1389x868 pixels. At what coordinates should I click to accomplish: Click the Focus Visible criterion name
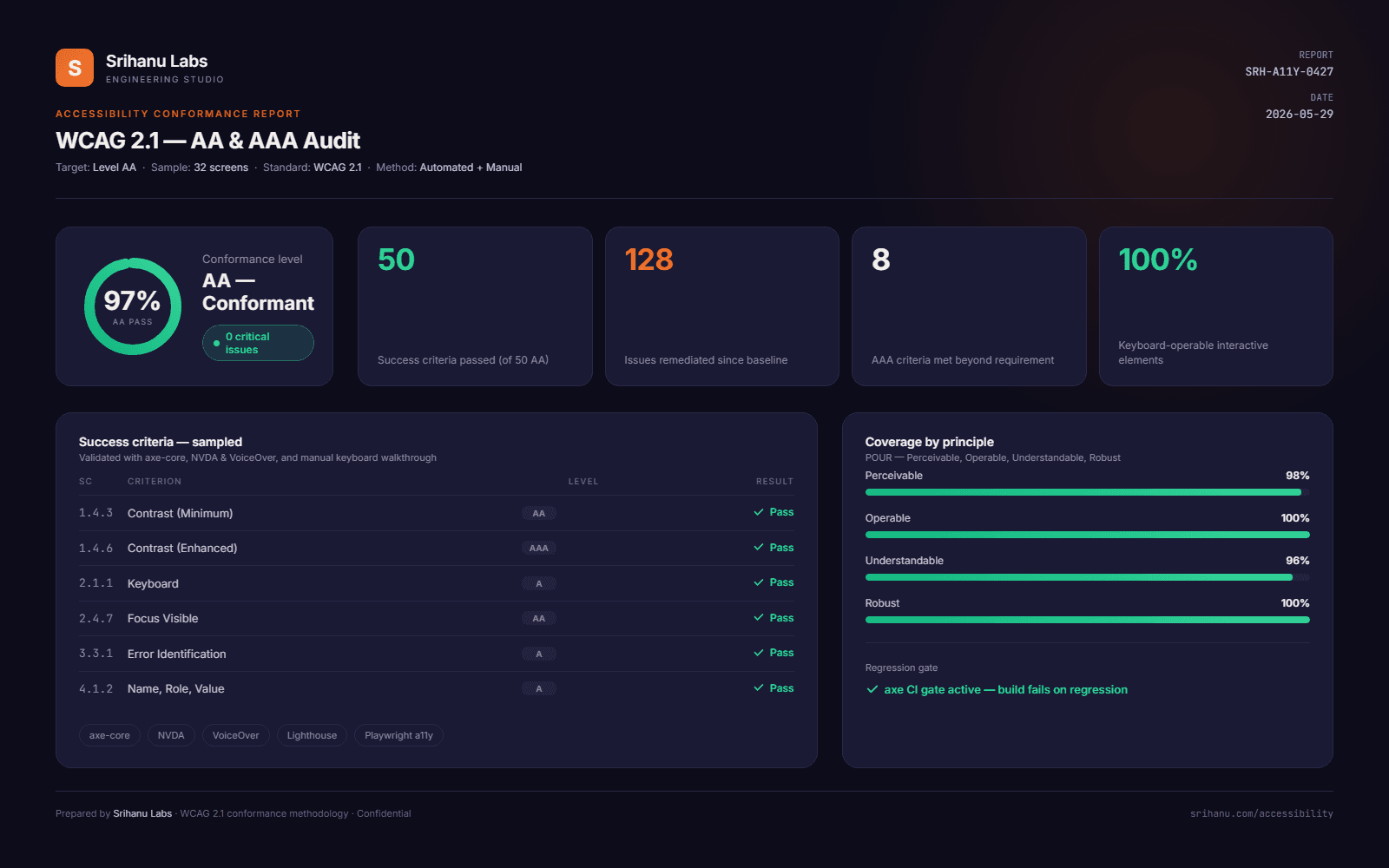click(162, 618)
